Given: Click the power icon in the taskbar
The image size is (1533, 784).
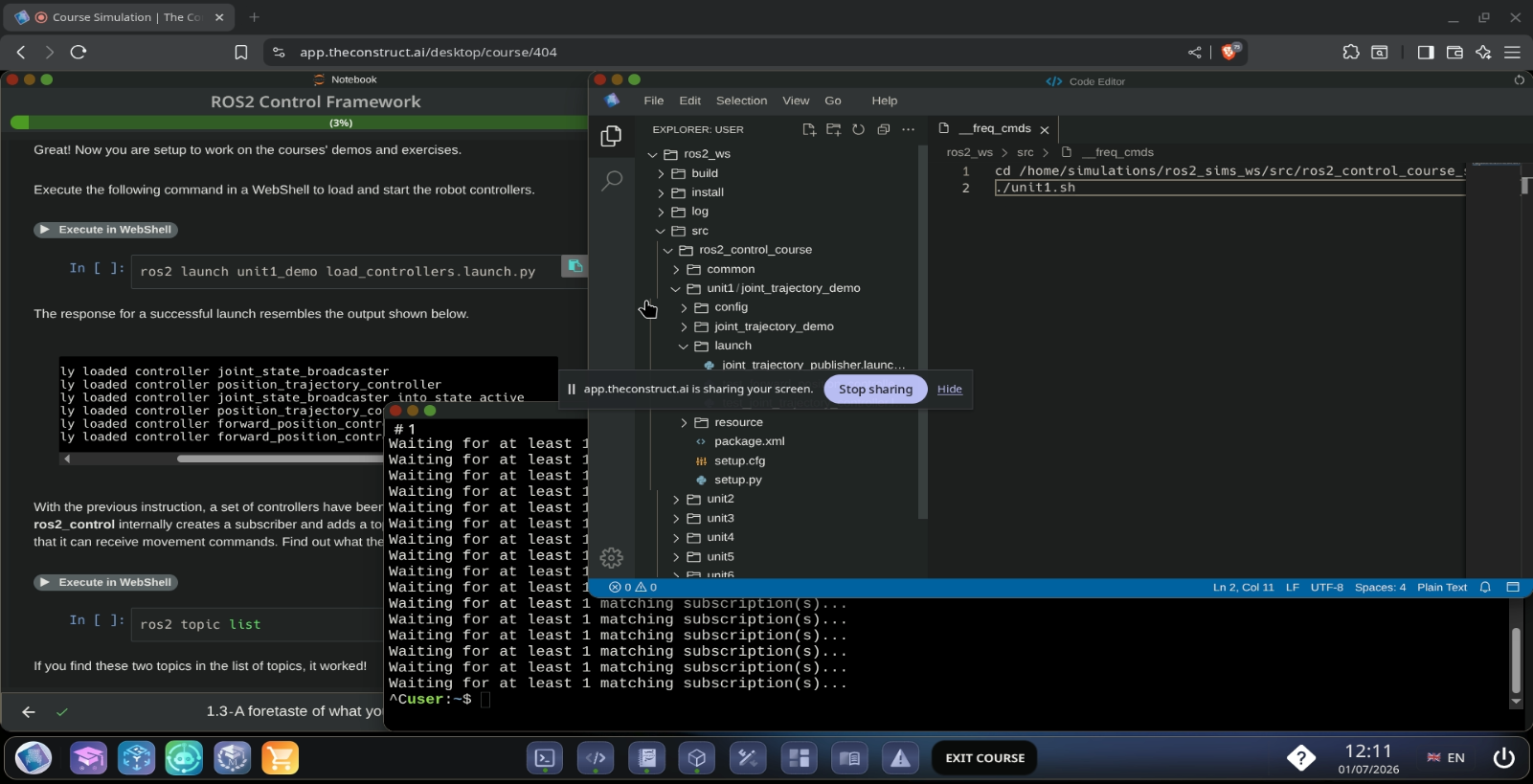Looking at the screenshot, I should 1503,757.
